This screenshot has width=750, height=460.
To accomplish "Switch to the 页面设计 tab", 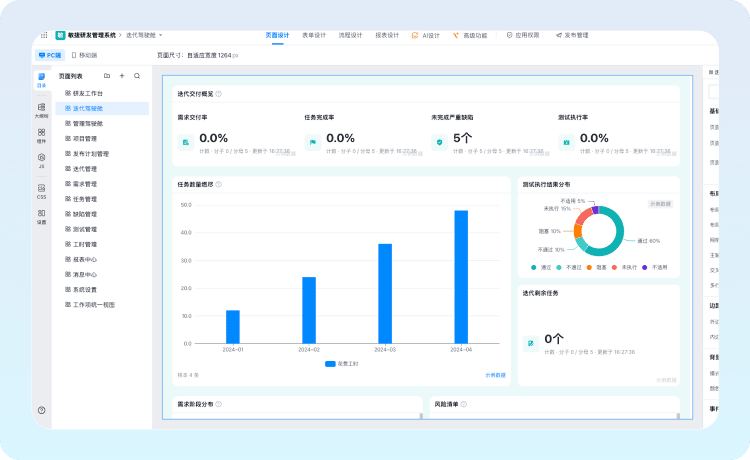I will (x=277, y=35).
